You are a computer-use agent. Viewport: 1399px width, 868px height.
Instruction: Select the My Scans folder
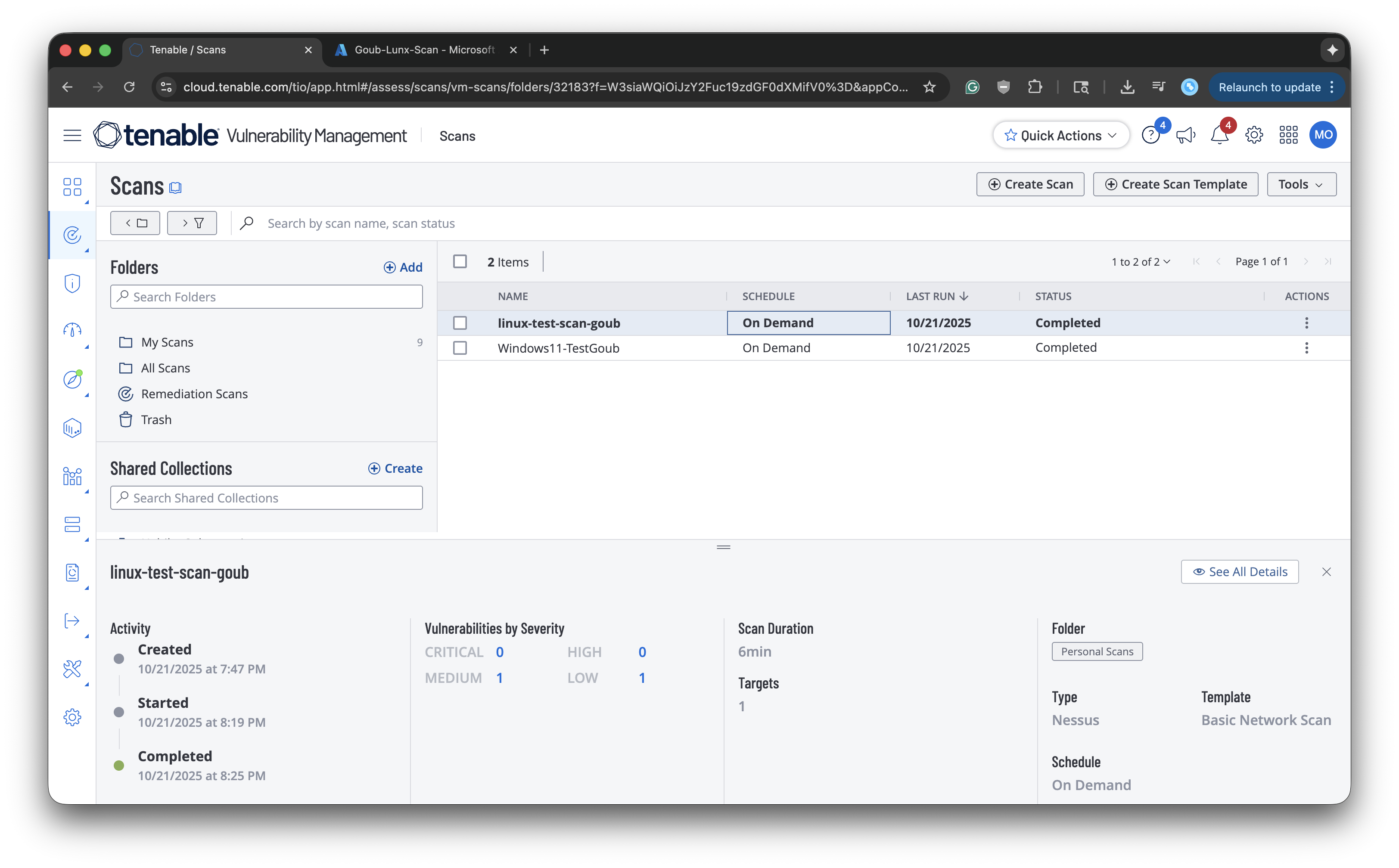pyautogui.click(x=167, y=342)
